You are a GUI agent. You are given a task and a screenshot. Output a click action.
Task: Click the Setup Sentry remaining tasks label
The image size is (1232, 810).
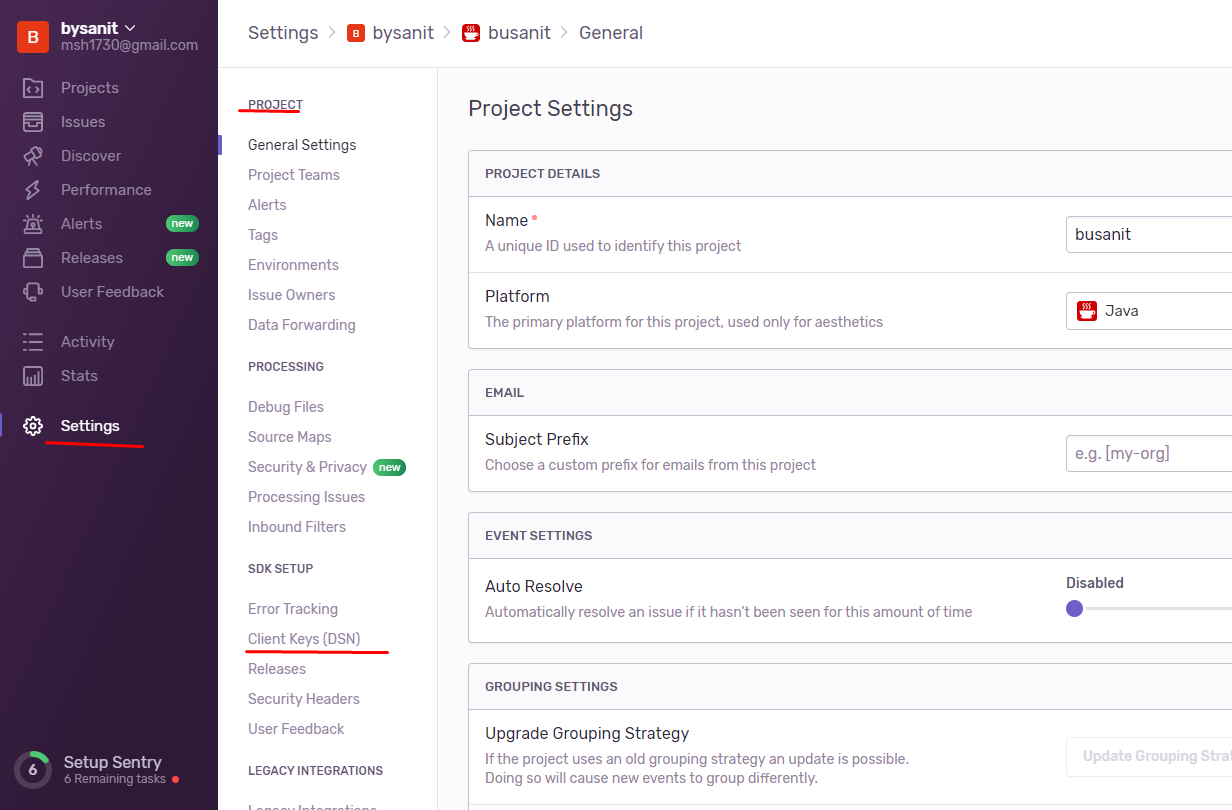(x=115, y=779)
